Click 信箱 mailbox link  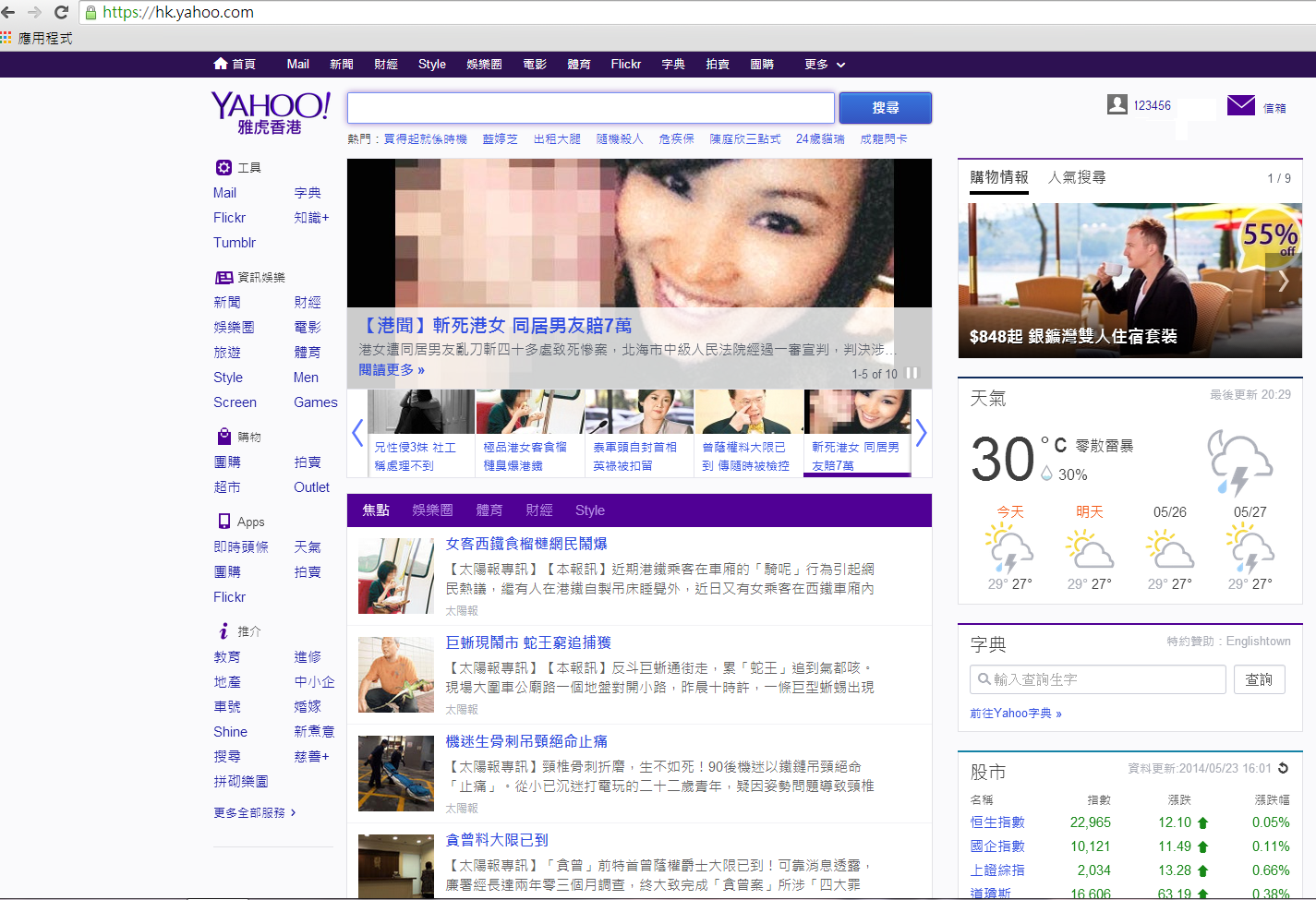point(1274,108)
